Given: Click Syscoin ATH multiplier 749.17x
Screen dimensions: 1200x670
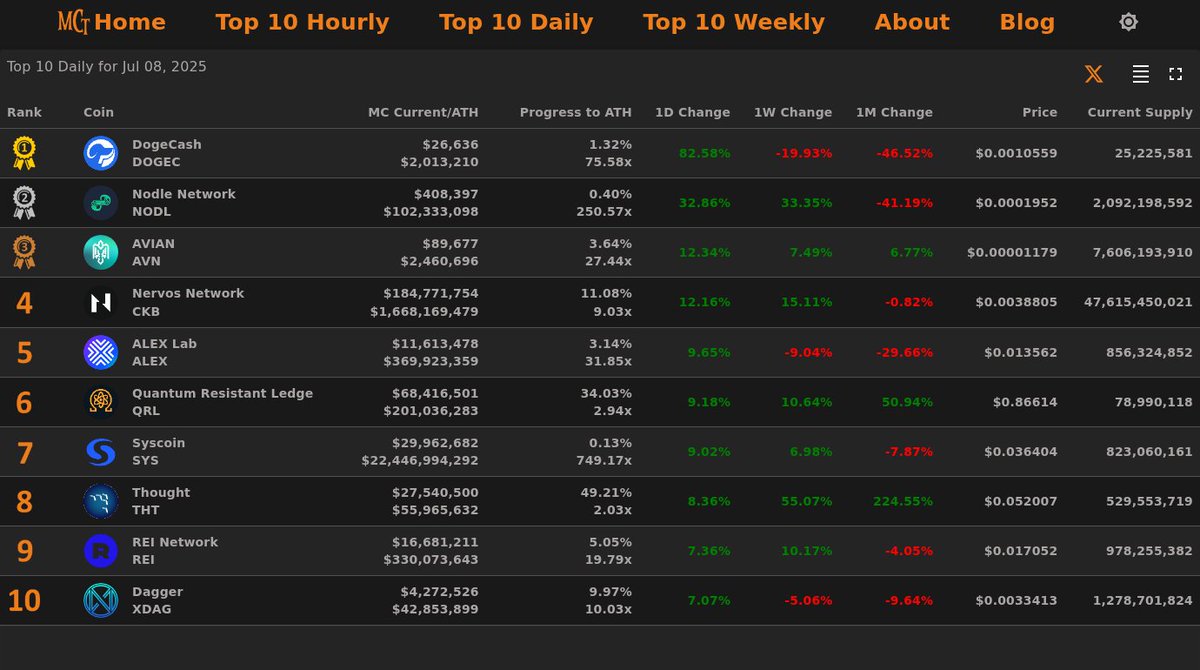Looking at the screenshot, I should [x=604, y=460].
